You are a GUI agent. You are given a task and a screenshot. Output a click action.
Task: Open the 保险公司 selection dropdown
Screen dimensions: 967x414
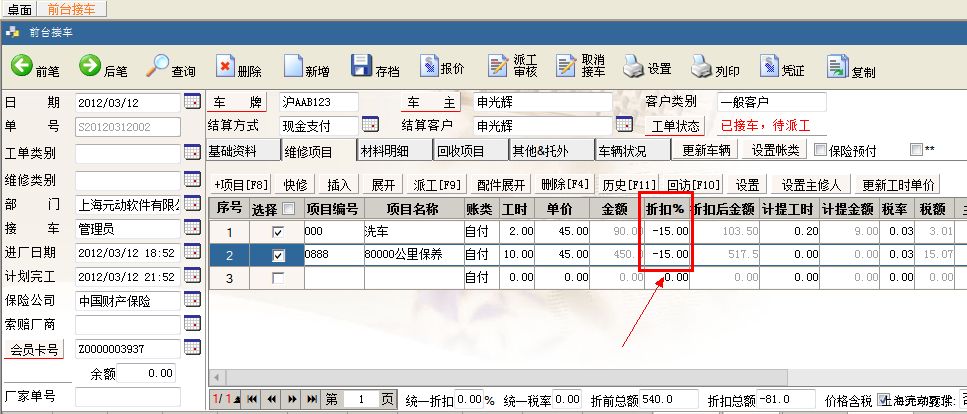click(x=193, y=299)
